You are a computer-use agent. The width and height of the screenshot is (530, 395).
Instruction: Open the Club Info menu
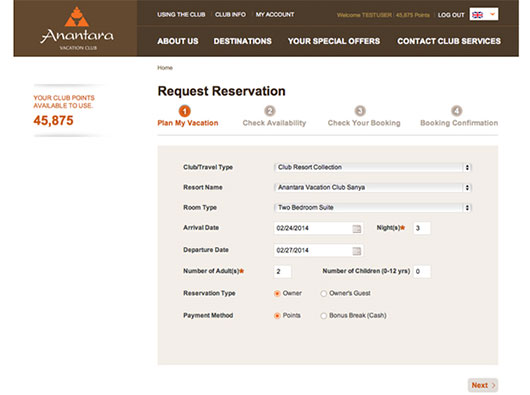point(230,15)
